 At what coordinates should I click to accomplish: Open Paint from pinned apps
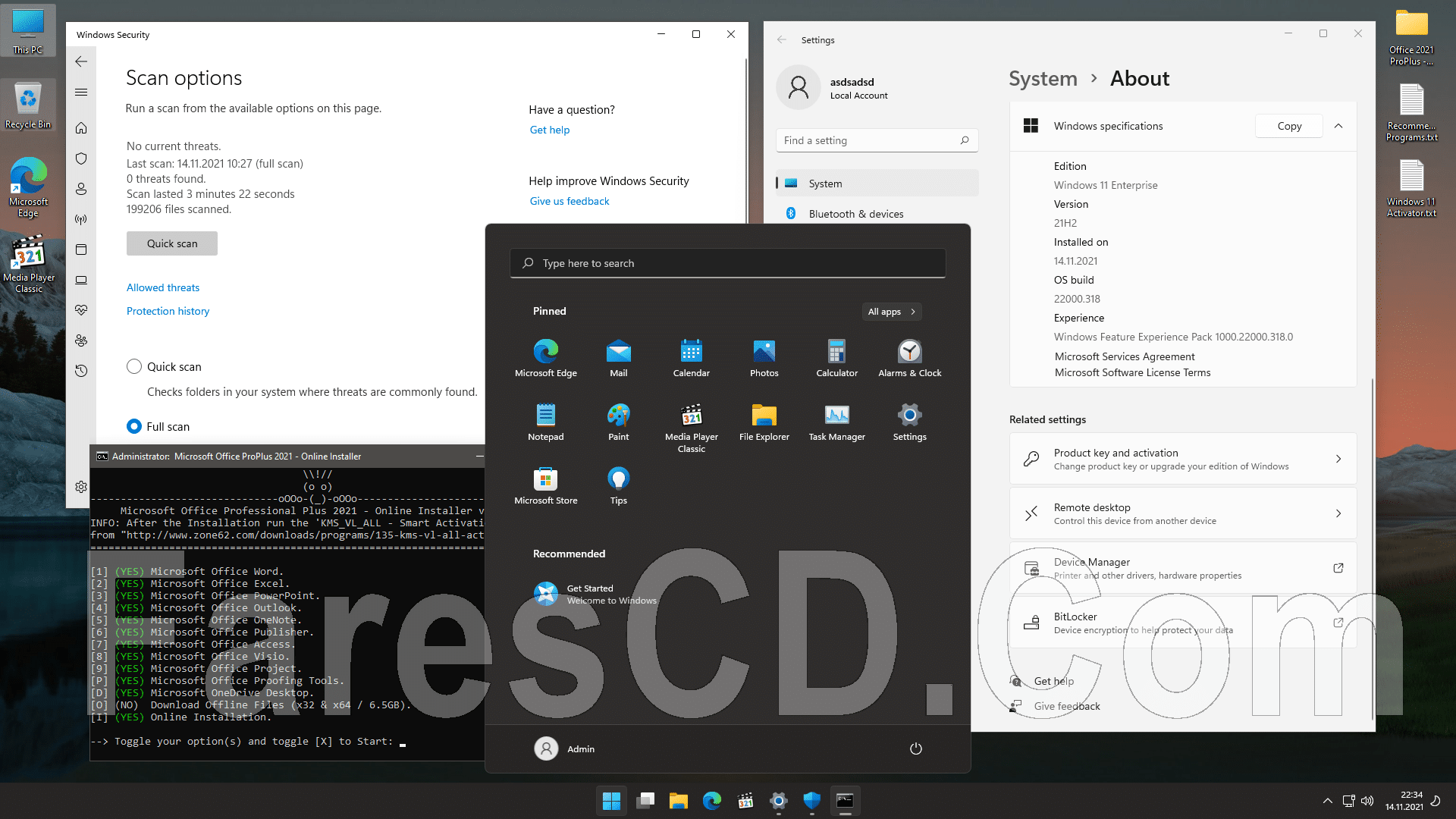tap(619, 422)
